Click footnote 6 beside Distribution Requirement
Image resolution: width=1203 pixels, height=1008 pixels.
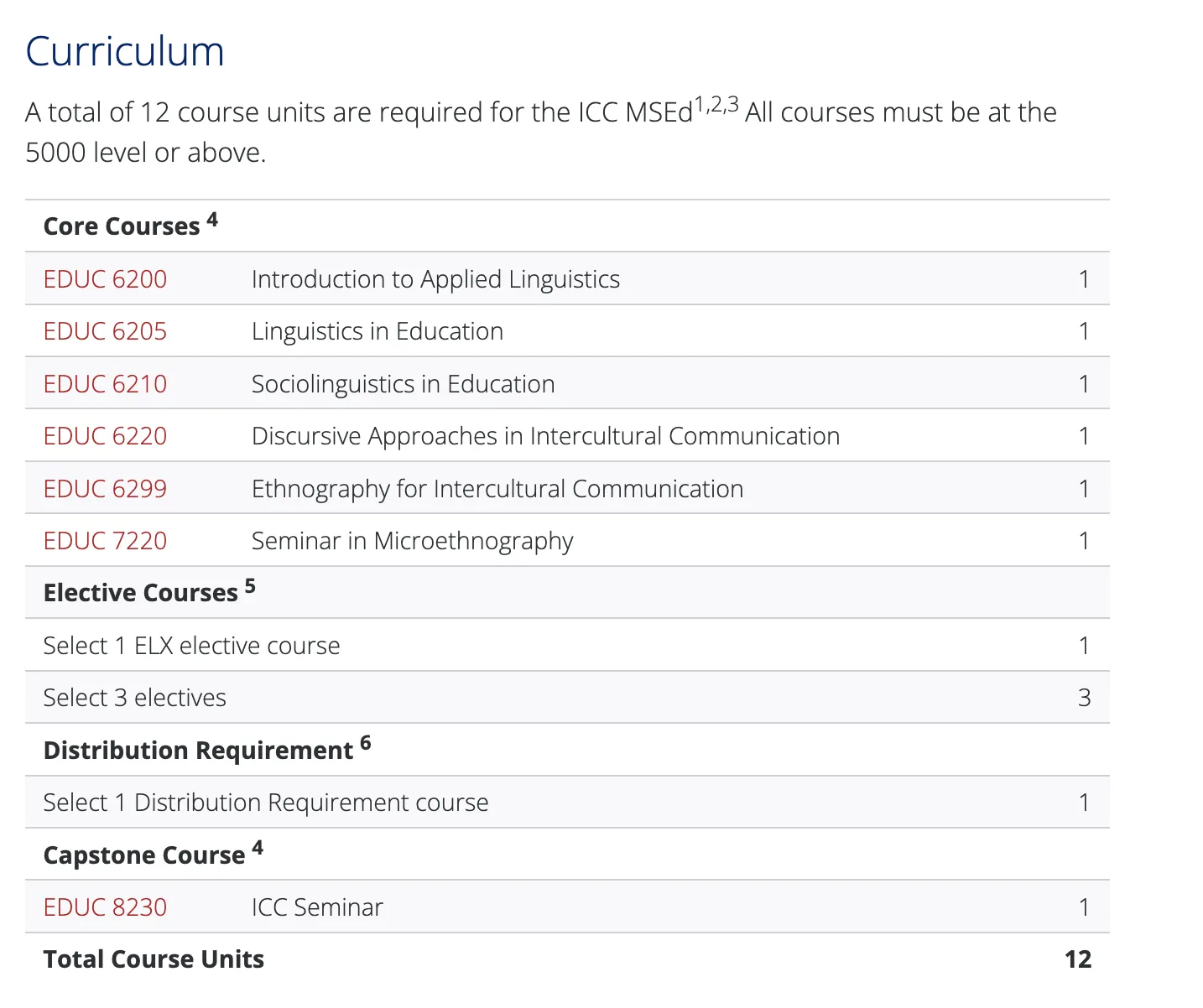(365, 743)
